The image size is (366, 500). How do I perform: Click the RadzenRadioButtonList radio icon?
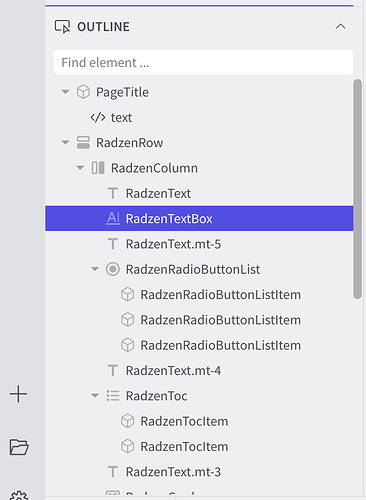click(113, 269)
